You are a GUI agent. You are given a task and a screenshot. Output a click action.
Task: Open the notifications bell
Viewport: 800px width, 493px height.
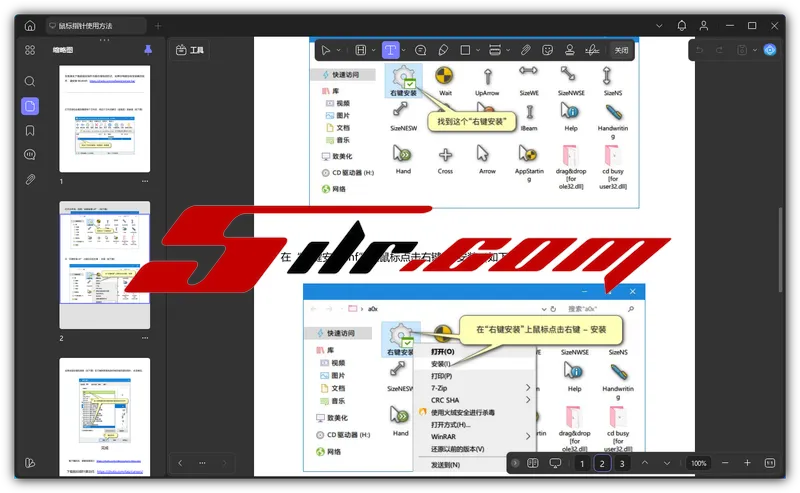(x=682, y=26)
